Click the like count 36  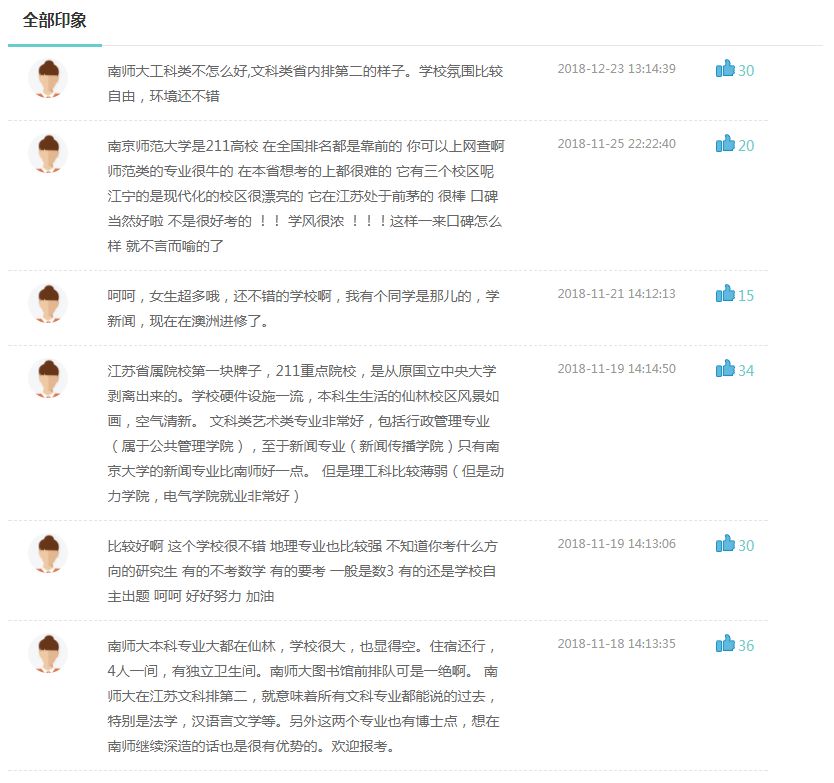coord(746,646)
